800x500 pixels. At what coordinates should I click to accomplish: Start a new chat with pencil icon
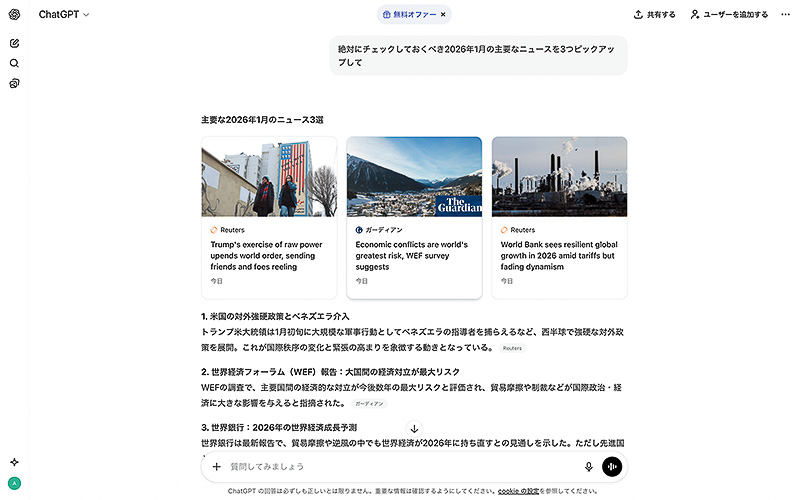(x=14, y=43)
